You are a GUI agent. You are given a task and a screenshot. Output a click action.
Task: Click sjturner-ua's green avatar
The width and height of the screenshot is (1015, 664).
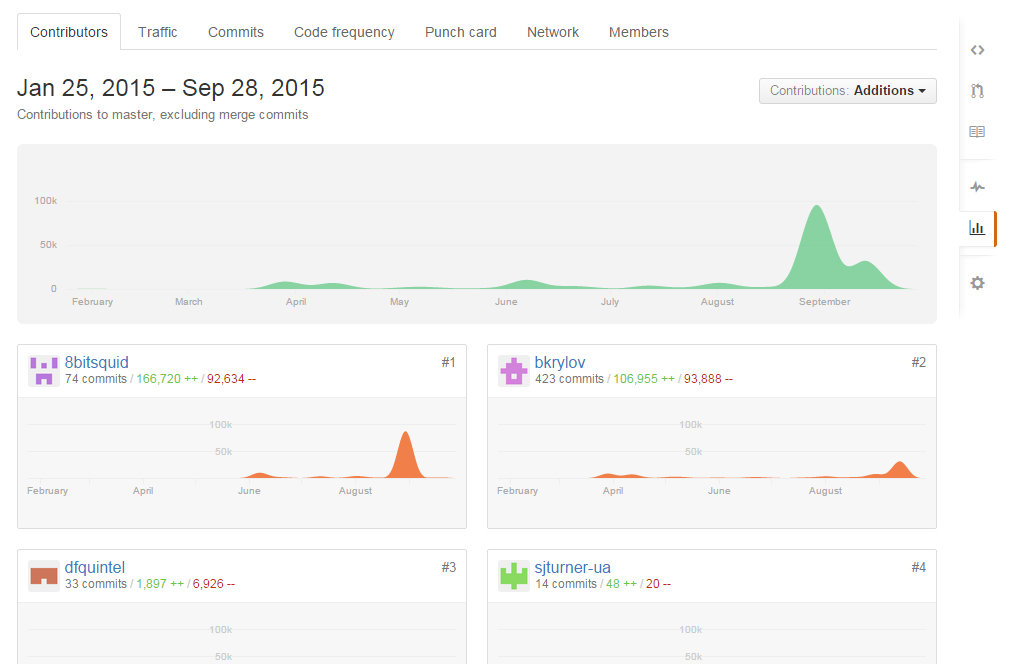[x=514, y=576]
